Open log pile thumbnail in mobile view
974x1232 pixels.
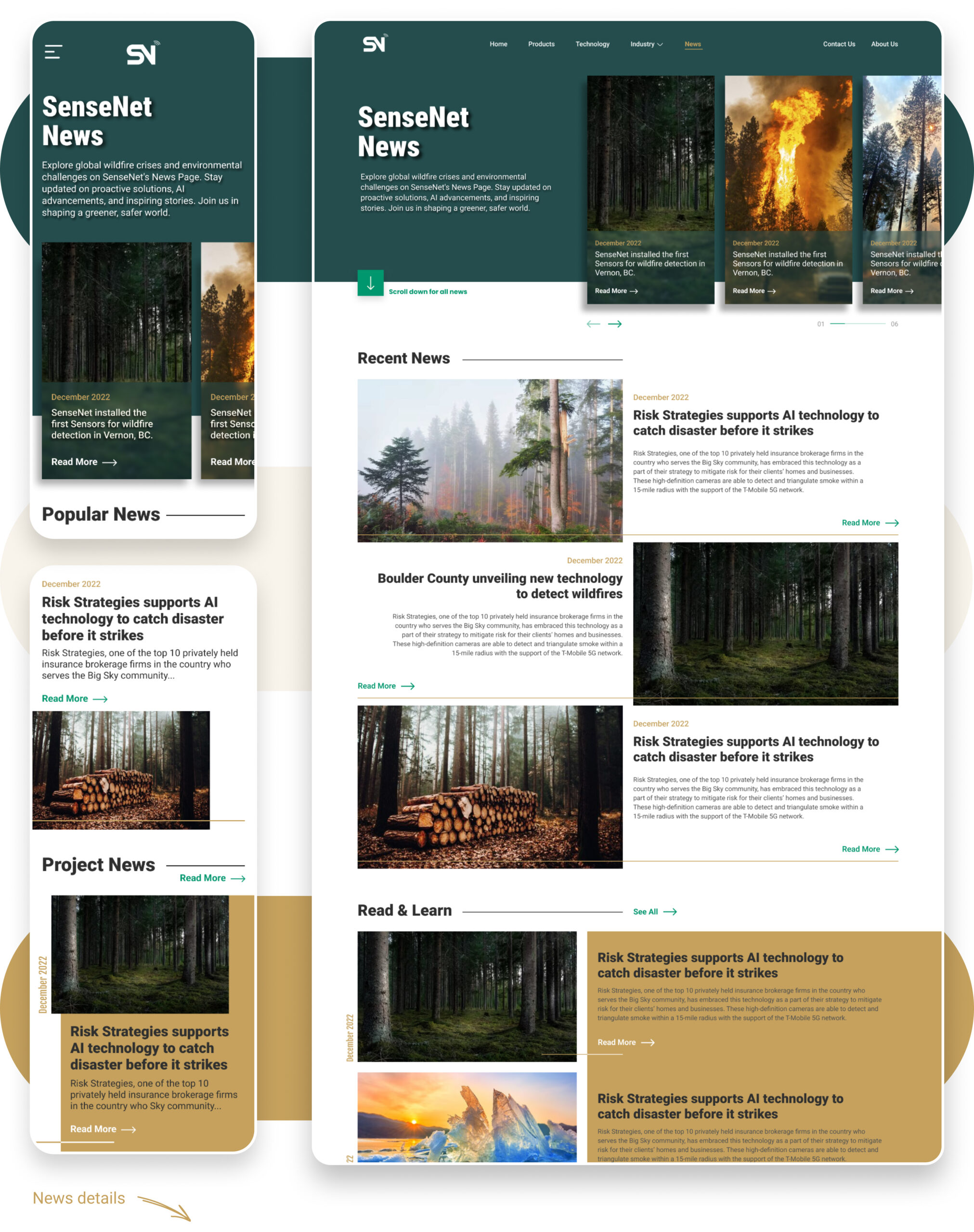(121, 770)
